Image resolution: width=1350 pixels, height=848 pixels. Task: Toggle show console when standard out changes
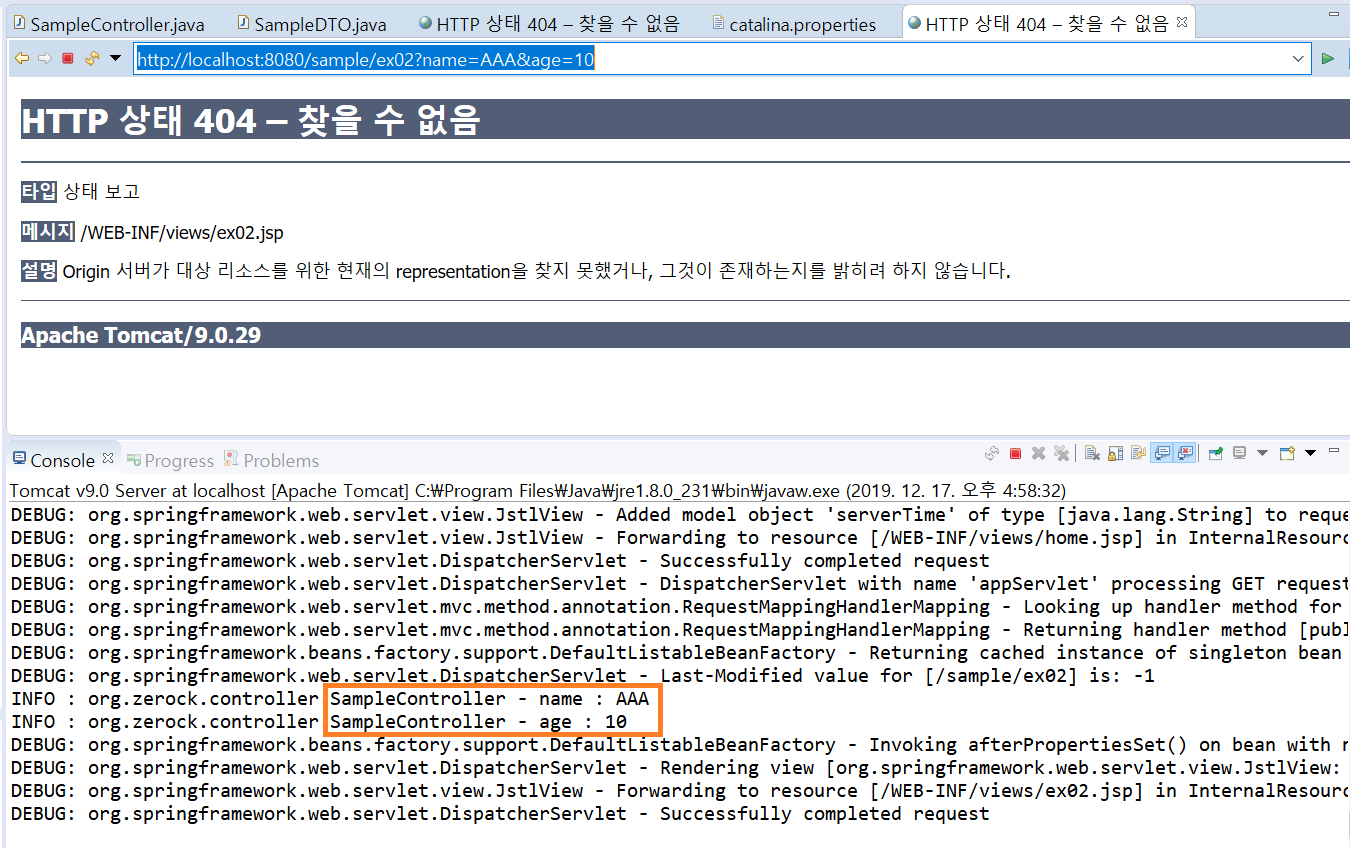click(x=1162, y=453)
